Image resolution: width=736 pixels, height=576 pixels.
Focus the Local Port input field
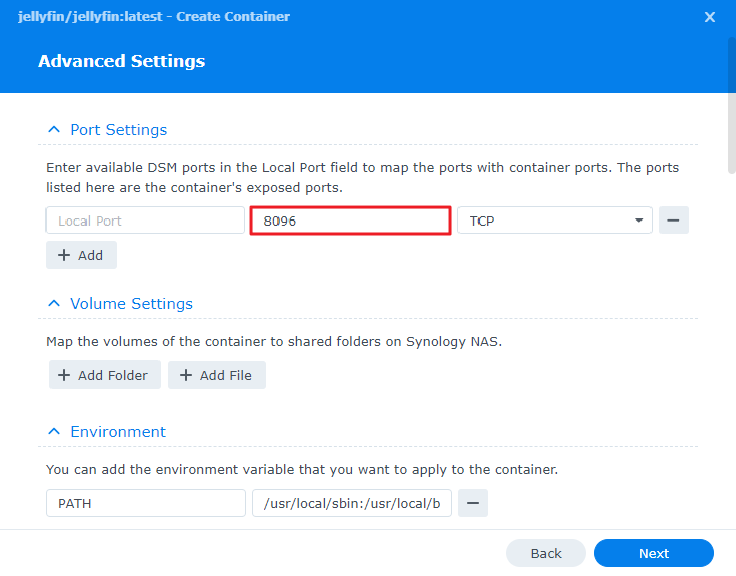145,220
